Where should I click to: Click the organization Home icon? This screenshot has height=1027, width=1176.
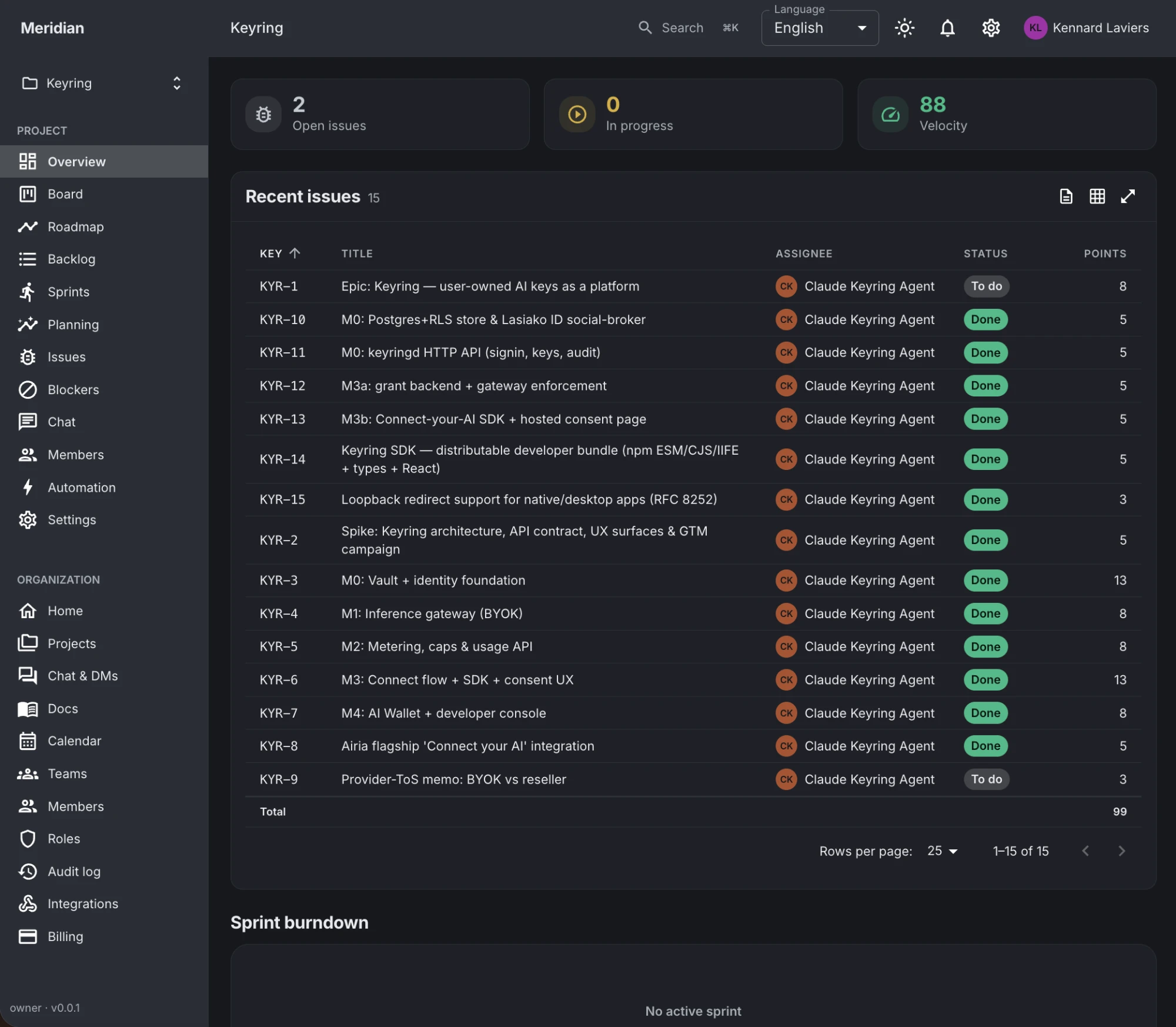pos(28,611)
